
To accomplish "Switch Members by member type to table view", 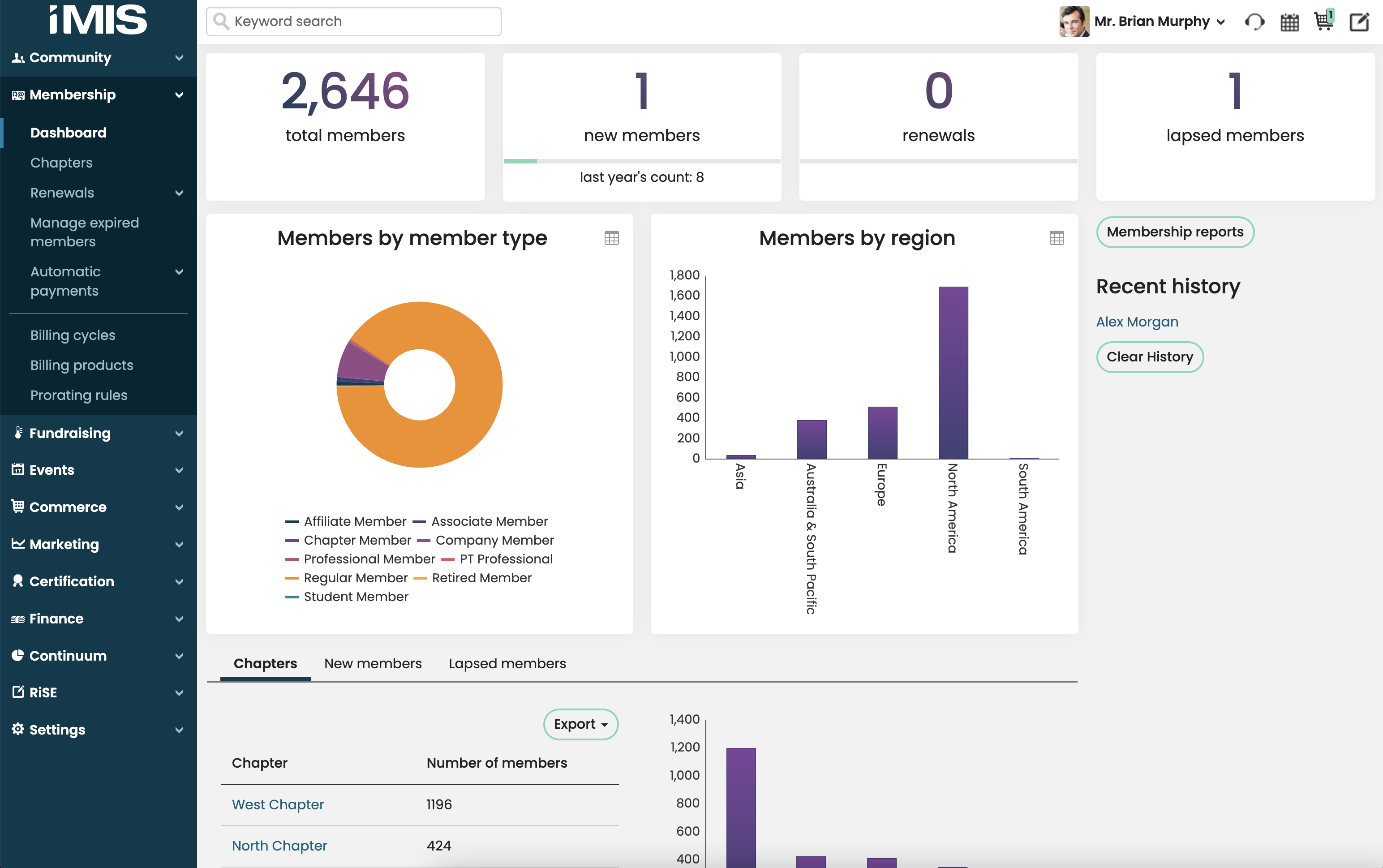I will click(x=611, y=238).
